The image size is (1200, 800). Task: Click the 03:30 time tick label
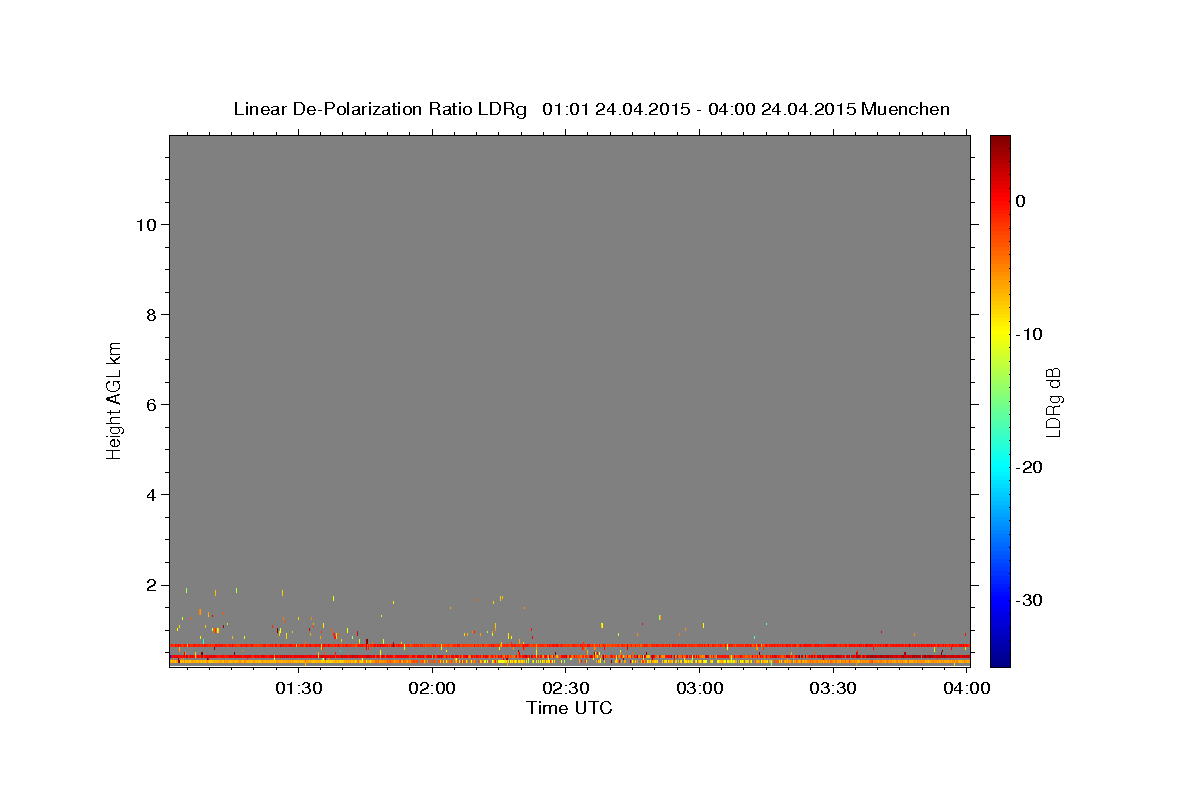[833, 688]
